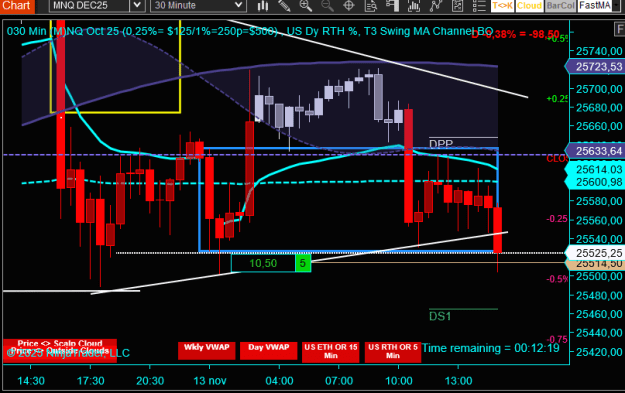
Task: Toggle the FastMA toolbar button
Action: click(595, 6)
